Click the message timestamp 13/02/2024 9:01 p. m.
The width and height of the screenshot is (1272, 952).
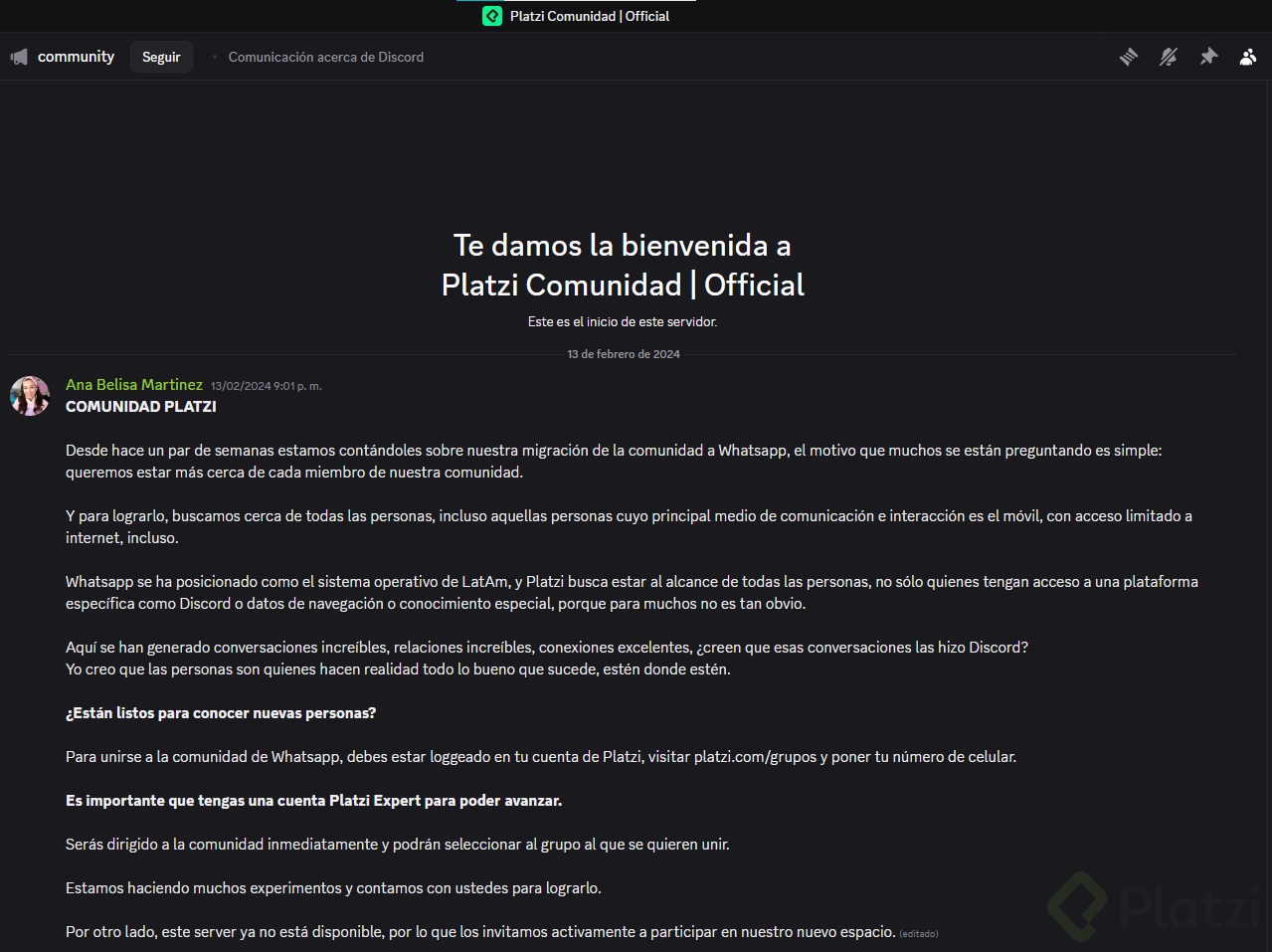[267, 386]
